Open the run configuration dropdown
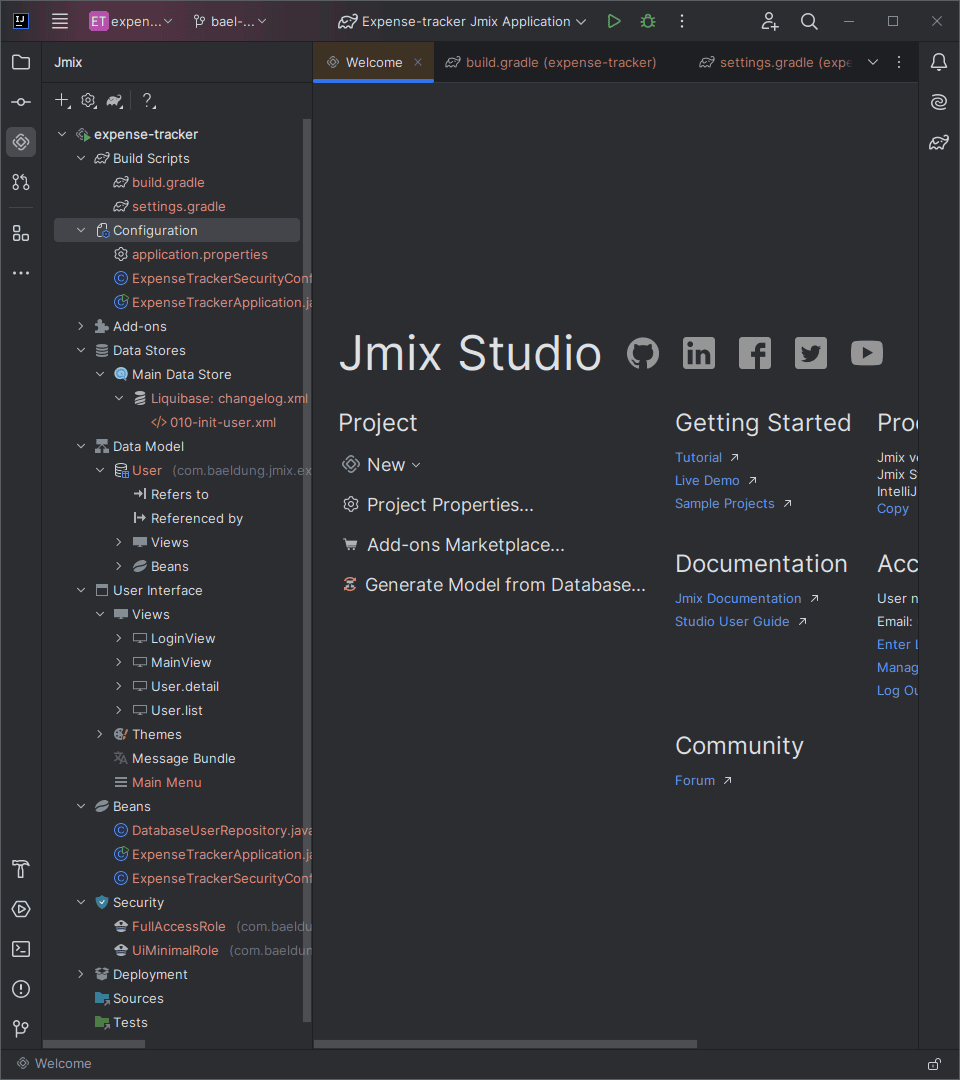Screen dimensions: 960x1080 click(x=461, y=21)
